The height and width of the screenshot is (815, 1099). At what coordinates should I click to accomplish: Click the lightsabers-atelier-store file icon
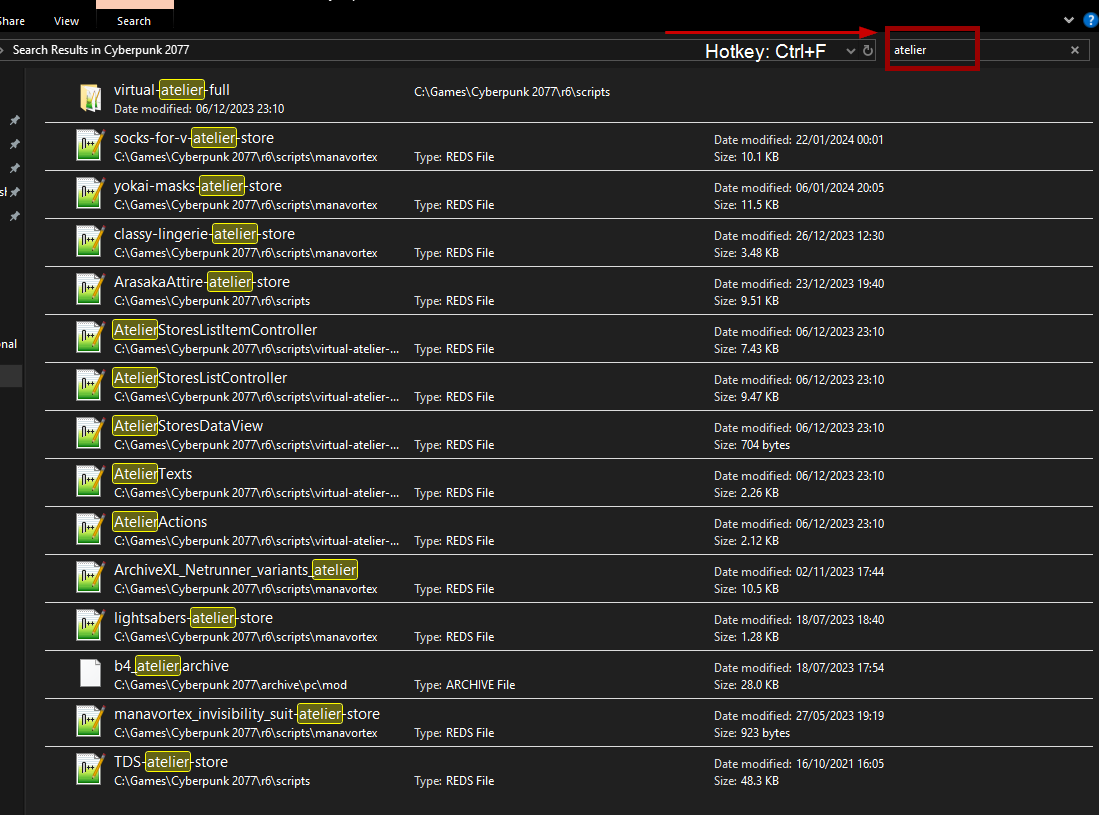(x=92, y=626)
